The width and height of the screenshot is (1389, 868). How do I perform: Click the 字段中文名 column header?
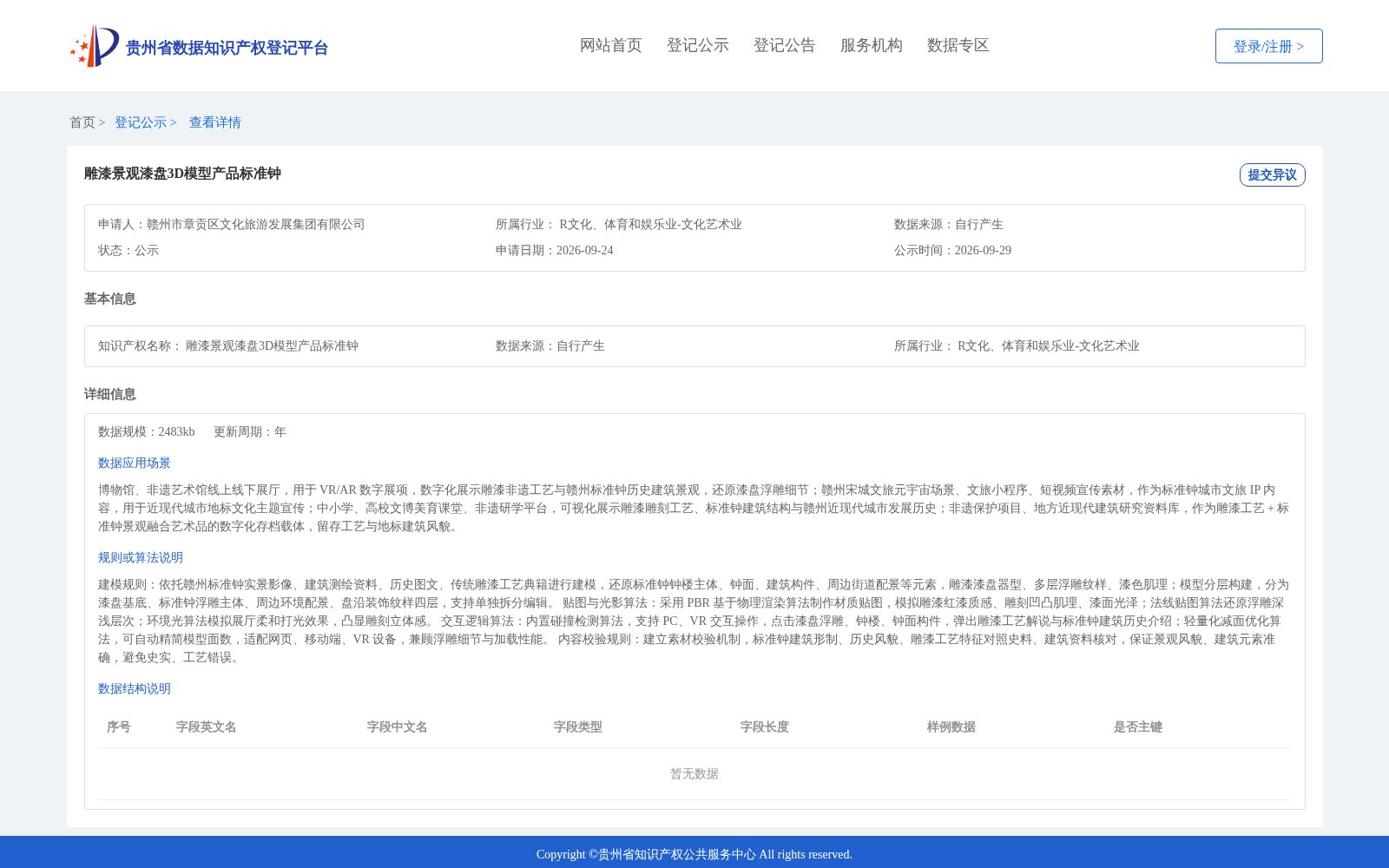point(398,727)
